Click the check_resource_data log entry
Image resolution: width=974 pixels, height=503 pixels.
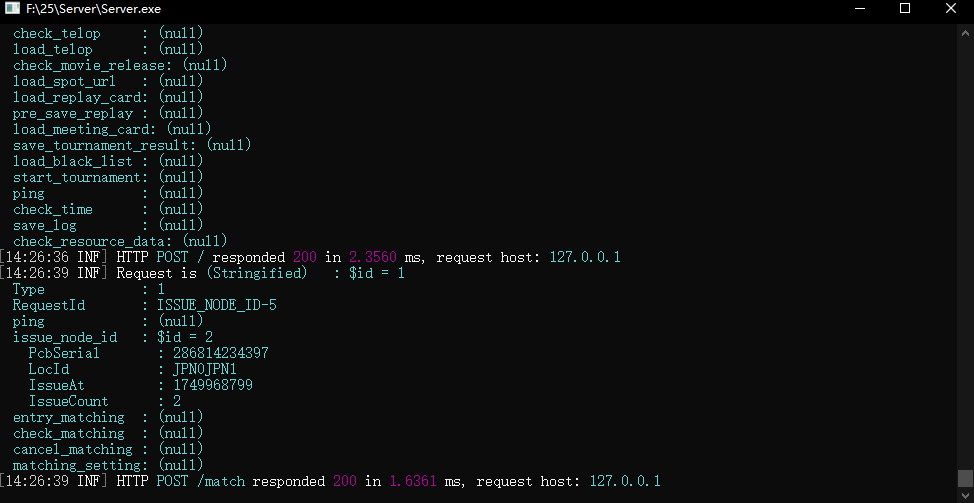tap(121, 241)
